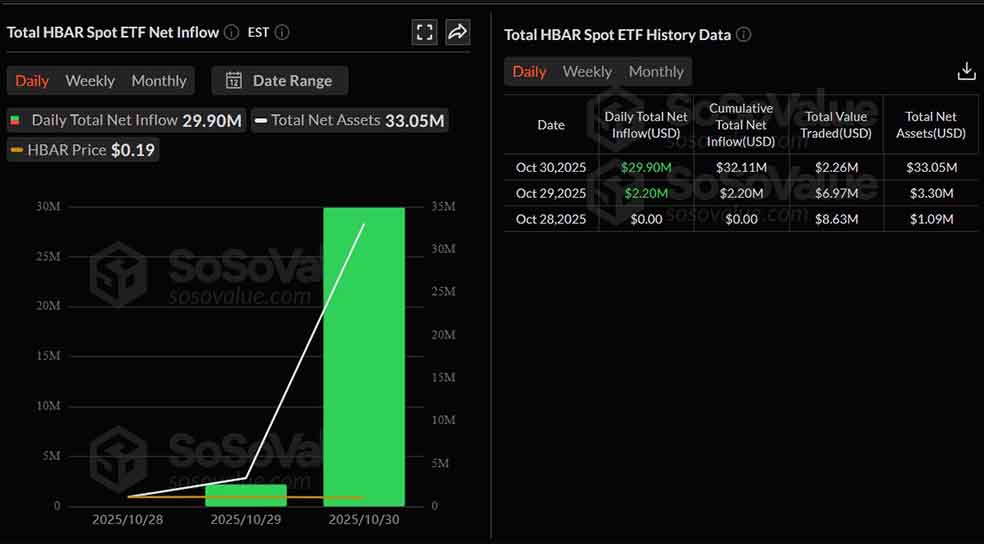Click the $1.09M net assets cell
This screenshot has height=544, width=984.
931,219
